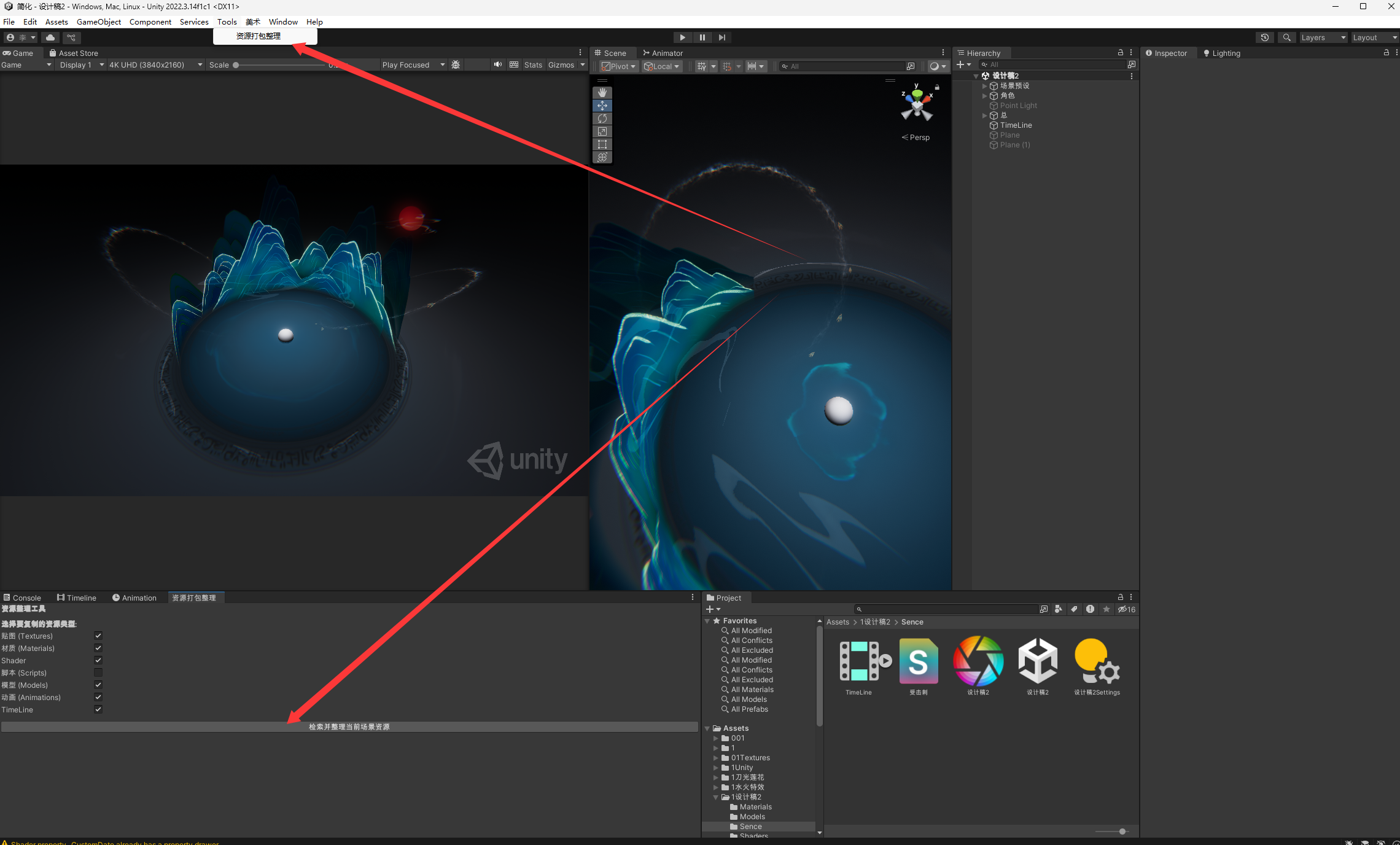
Task: Open the 4K UHD resolution dropdown
Action: coord(155,64)
